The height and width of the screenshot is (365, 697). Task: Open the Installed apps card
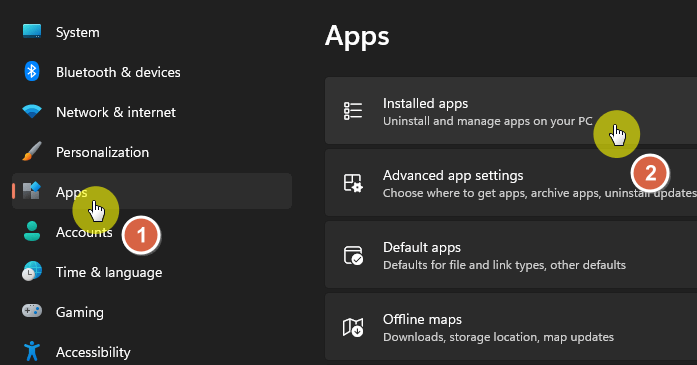point(511,111)
